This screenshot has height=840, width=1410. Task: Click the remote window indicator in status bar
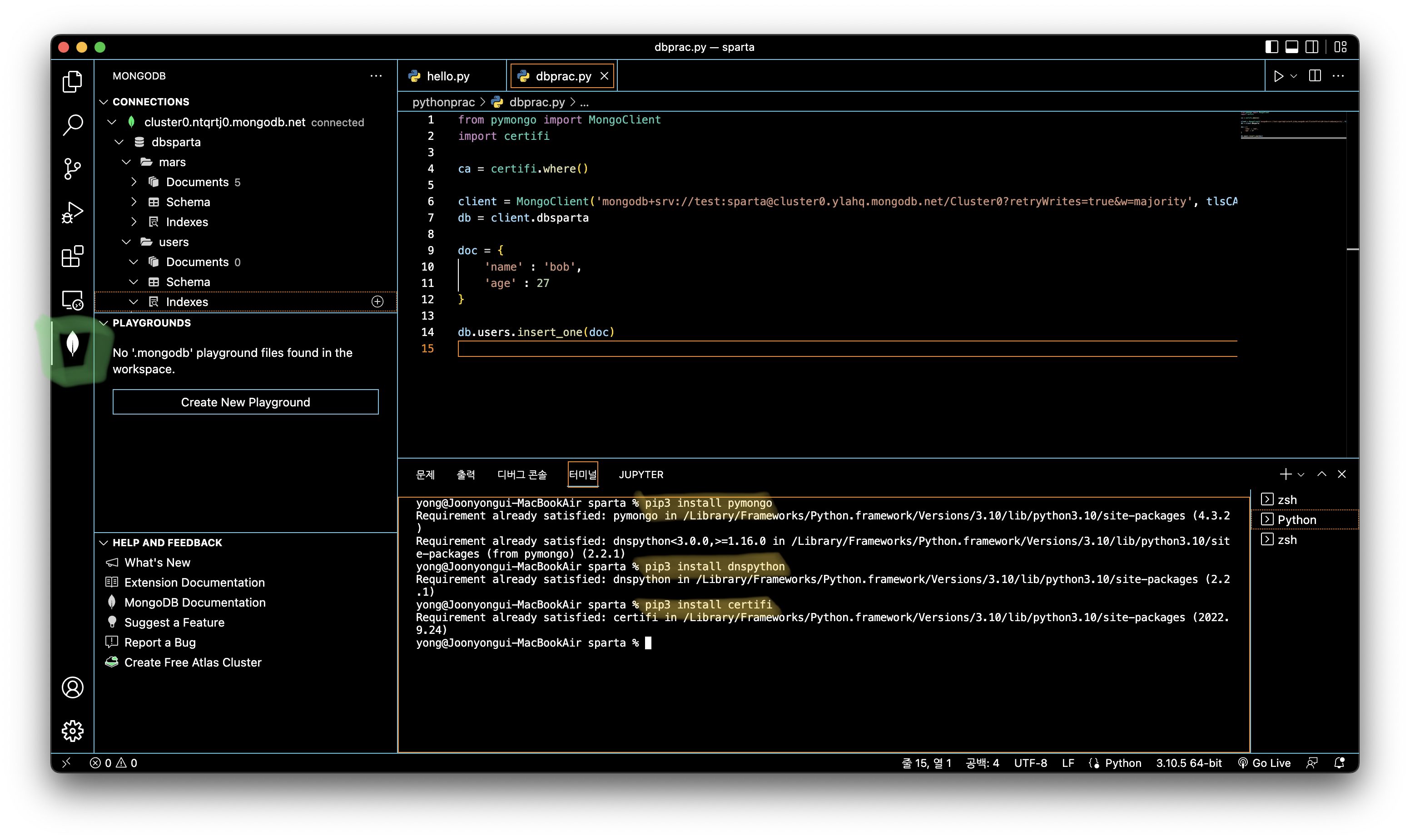pos(66,762)
